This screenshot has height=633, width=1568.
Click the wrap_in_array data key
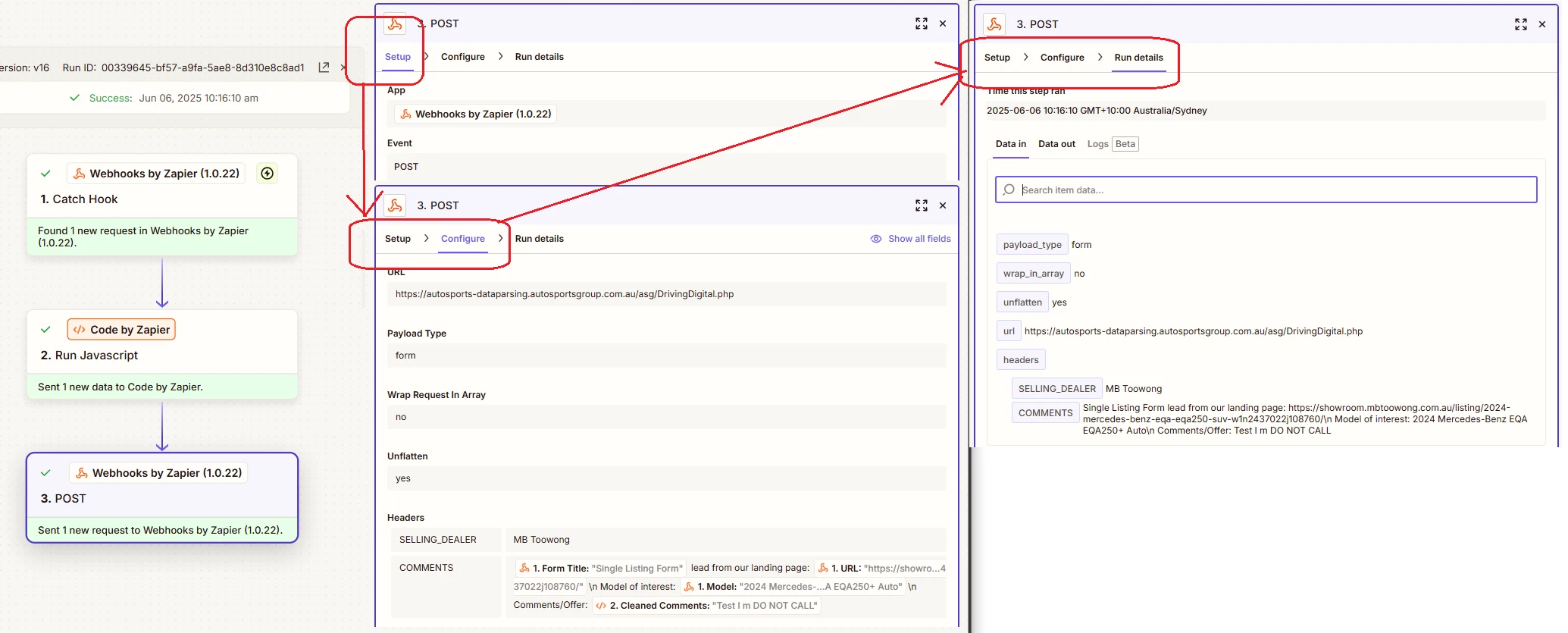1034,274
